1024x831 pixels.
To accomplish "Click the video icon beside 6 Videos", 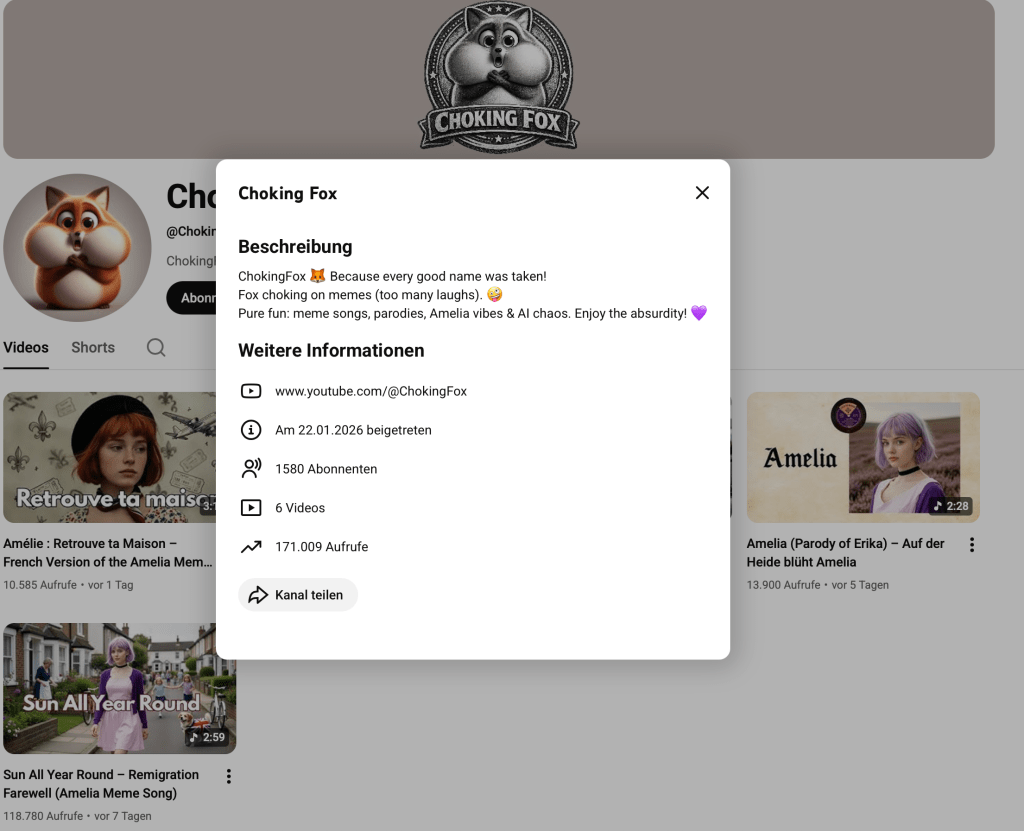I will (251, 508).
